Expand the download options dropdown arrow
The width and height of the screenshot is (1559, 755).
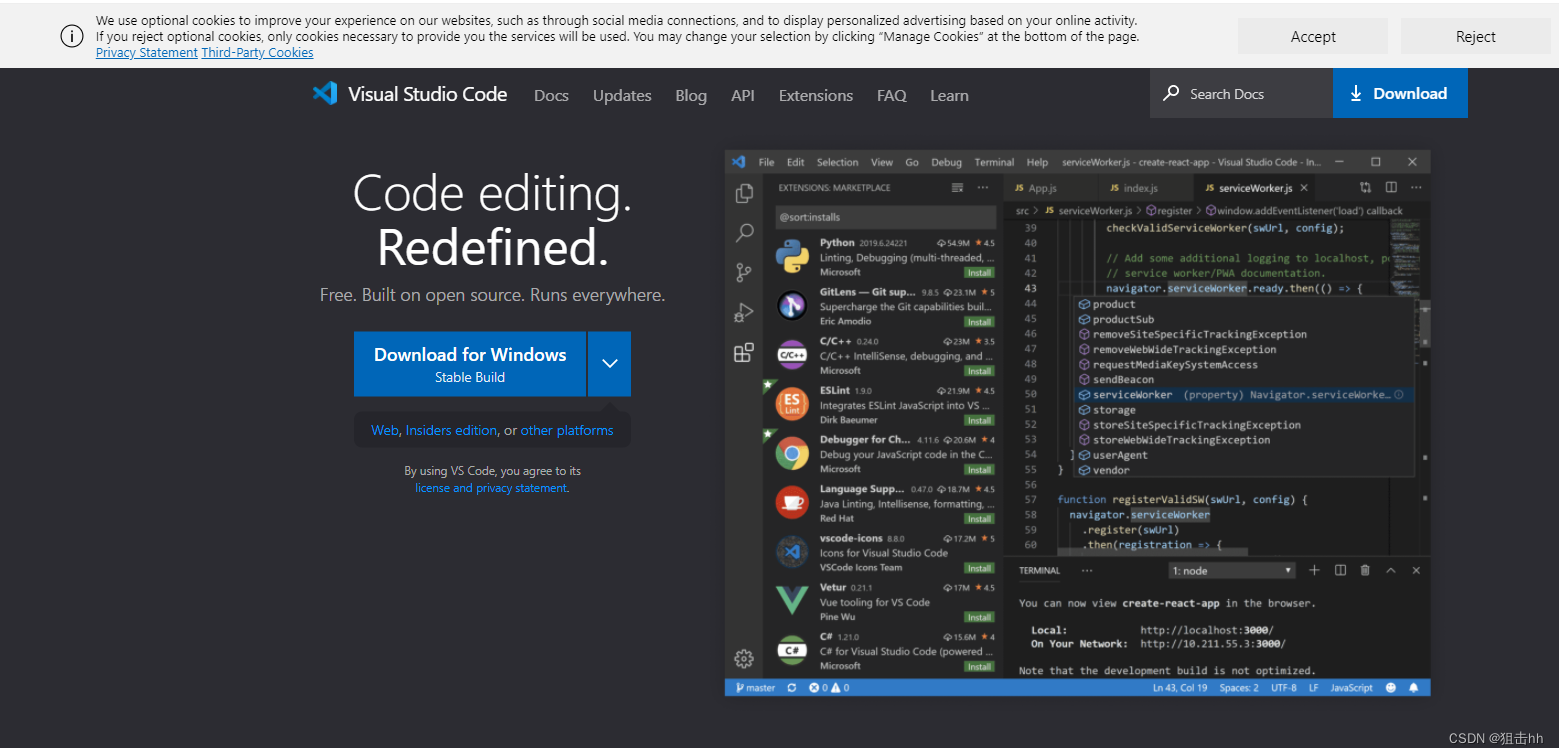click(610, 363)
